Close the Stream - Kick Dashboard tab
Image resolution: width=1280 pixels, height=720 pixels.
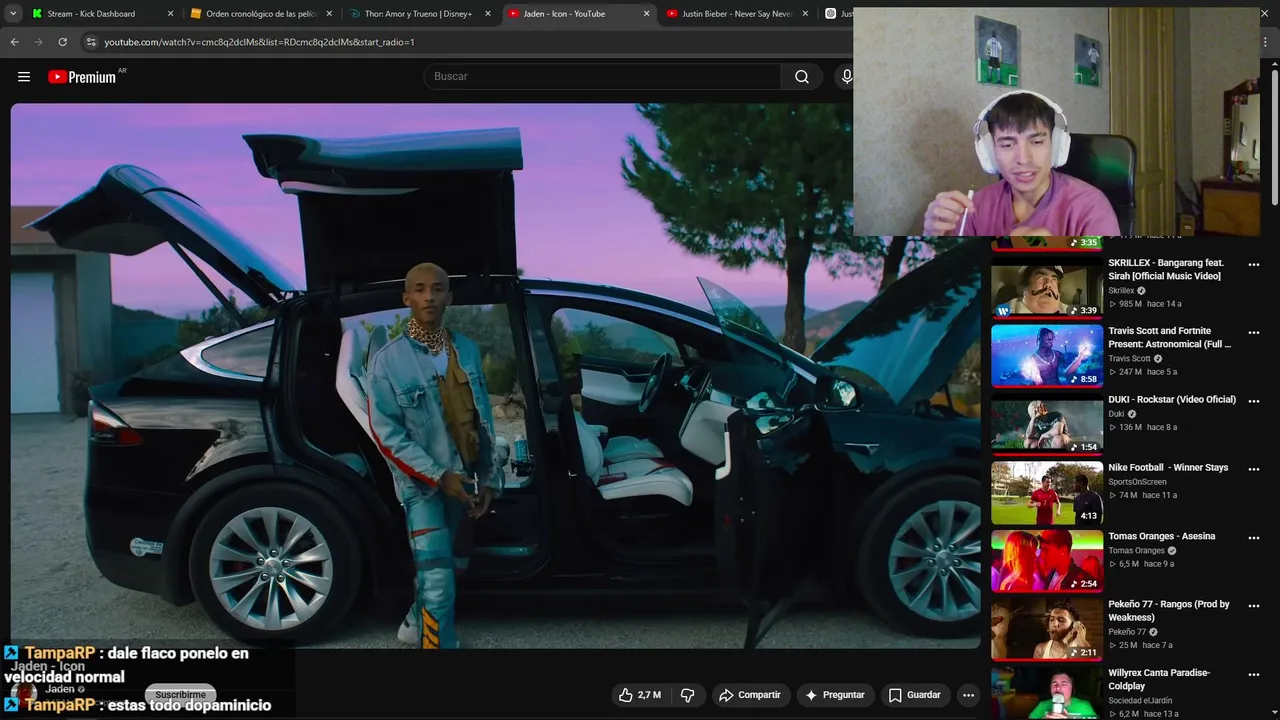click(170, 14)
